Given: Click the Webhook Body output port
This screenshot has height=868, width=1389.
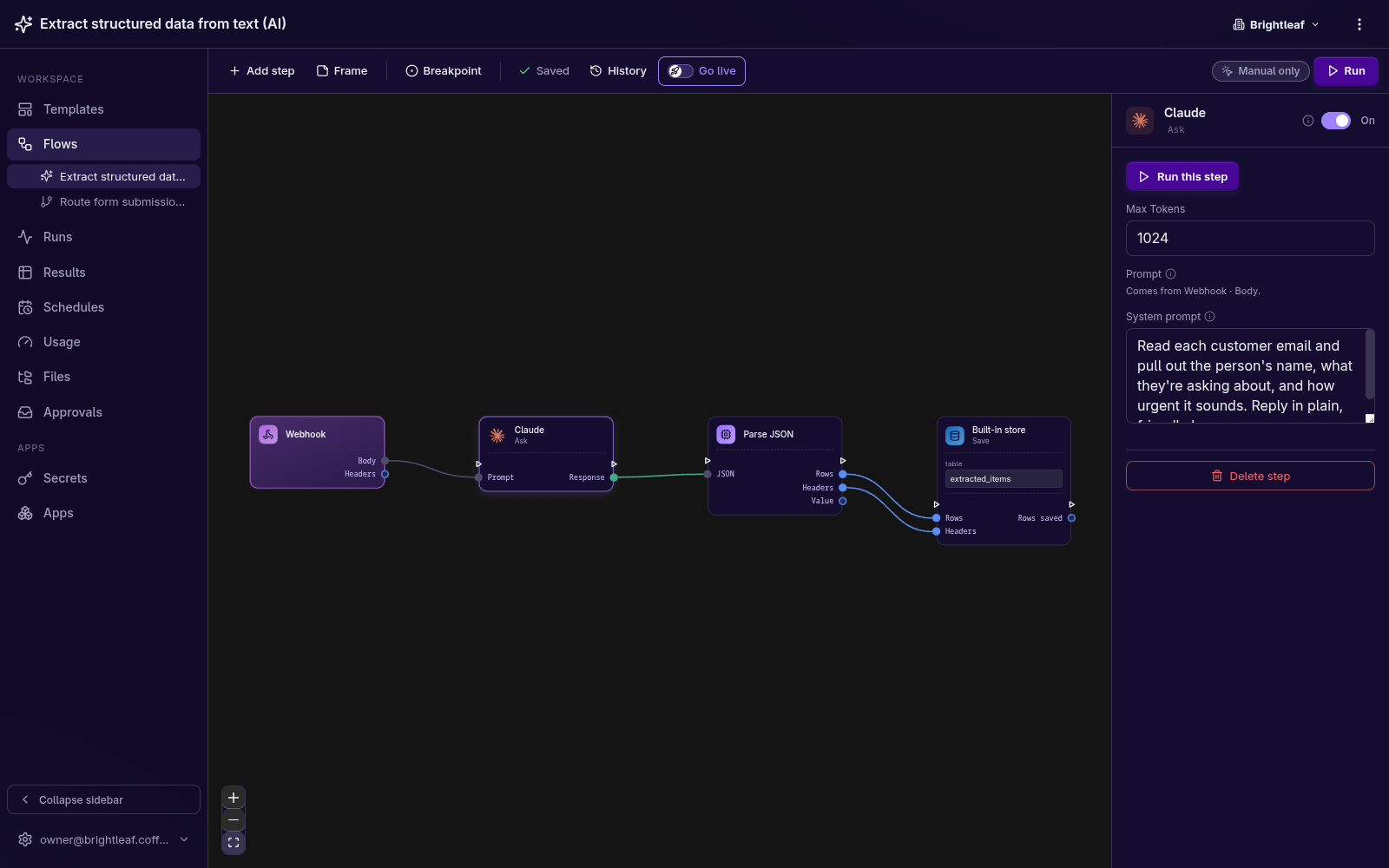Looking at the screenshot, I should [x=385, y=461].
